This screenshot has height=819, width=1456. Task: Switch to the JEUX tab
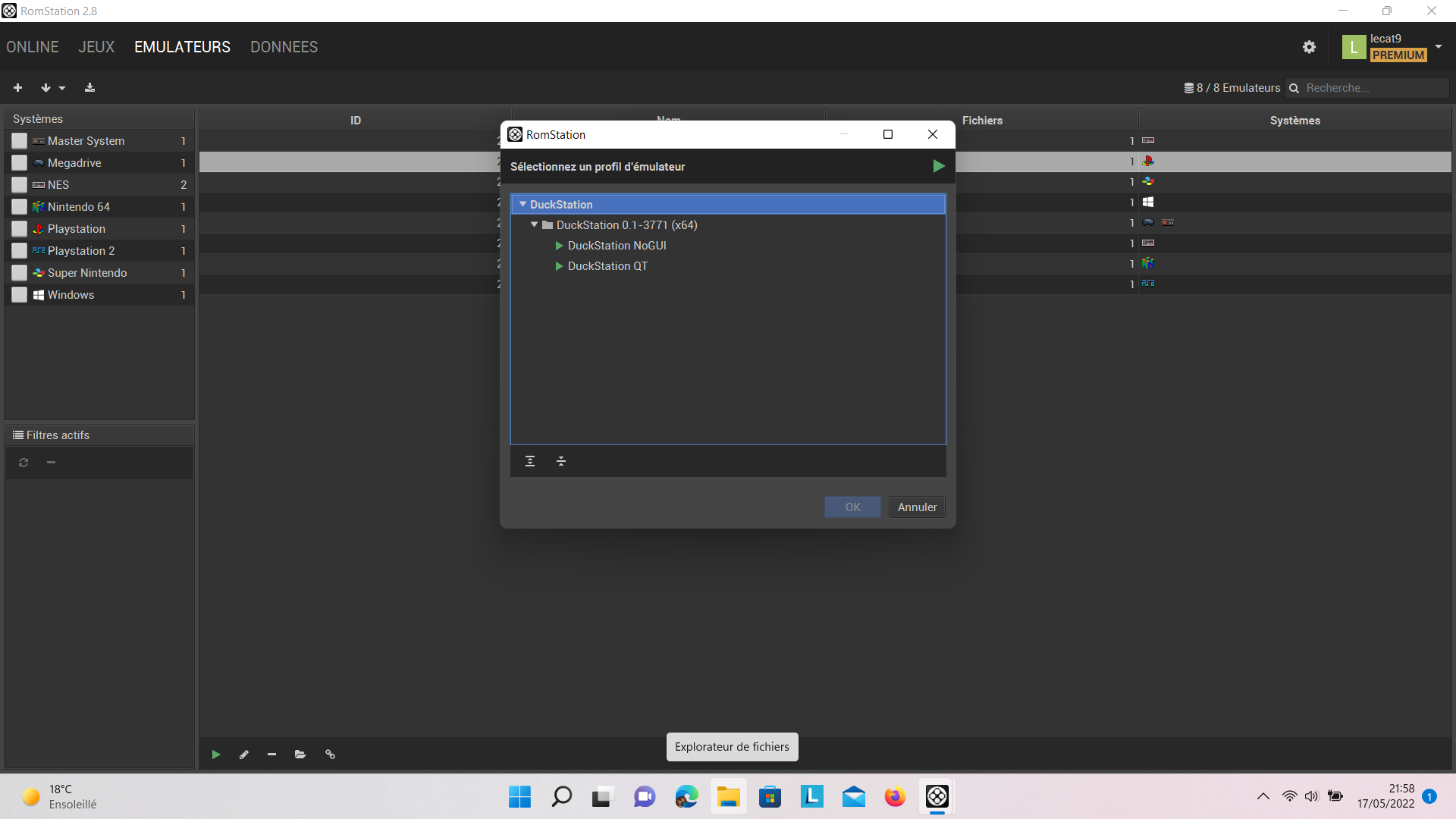96,47
